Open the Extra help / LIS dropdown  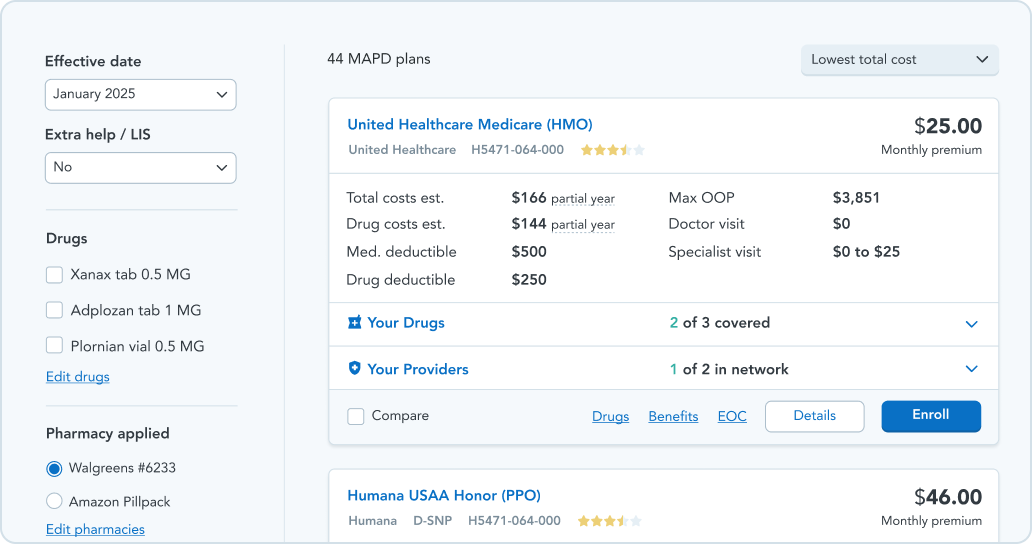coord(141,168)
